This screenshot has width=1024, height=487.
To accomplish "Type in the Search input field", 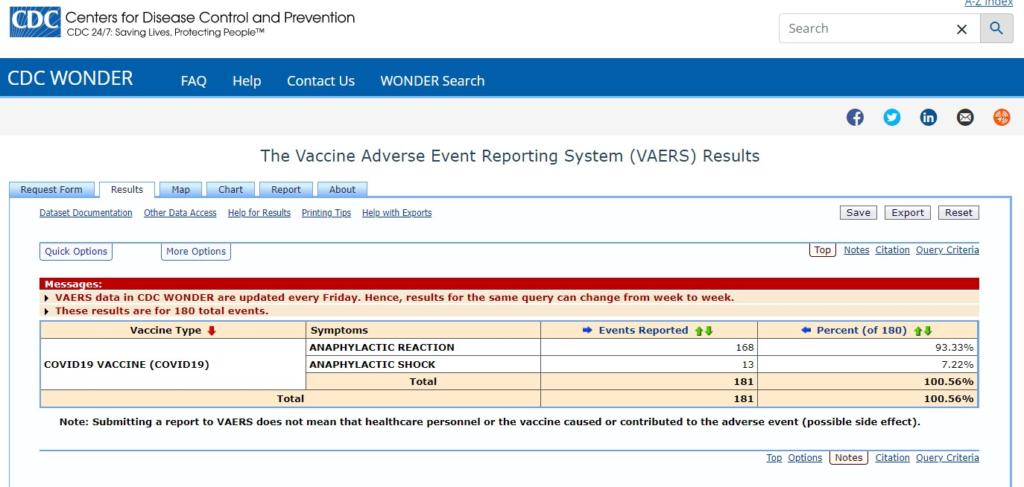I will pos(865,29).
